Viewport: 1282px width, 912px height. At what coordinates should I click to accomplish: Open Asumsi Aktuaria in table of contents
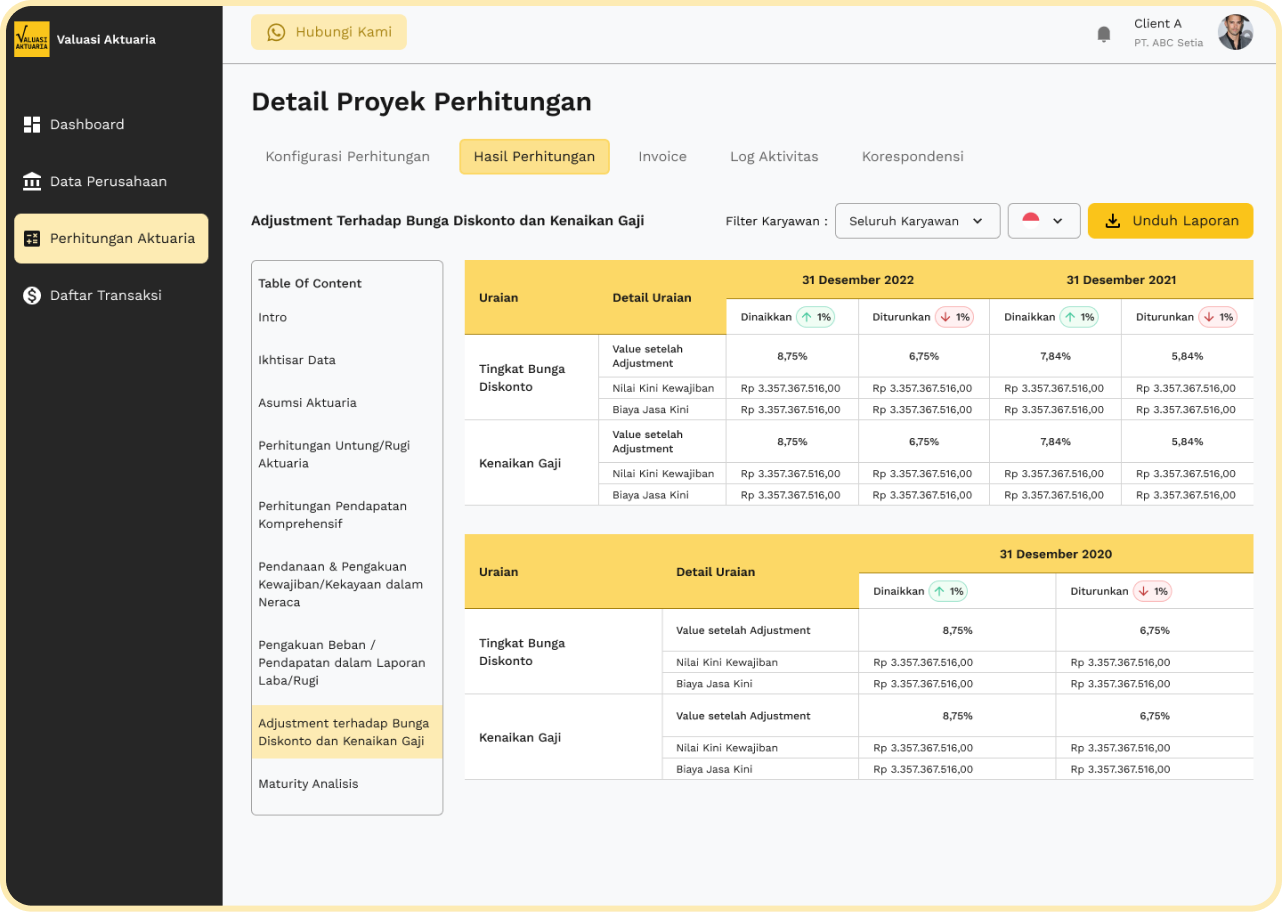[x=307, y=403]
